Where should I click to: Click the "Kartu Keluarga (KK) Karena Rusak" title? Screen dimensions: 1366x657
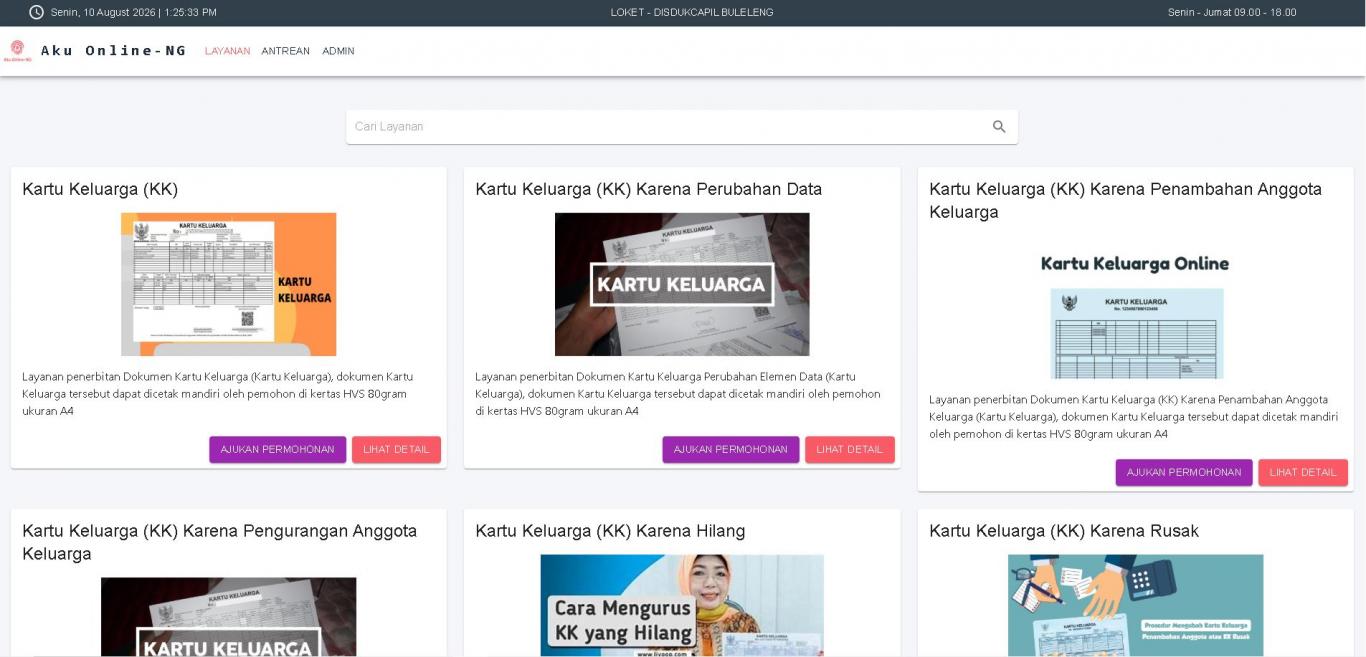[x=1064, y=531]
